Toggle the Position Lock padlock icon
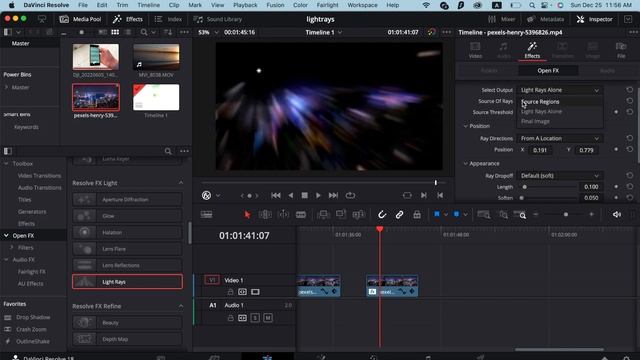 coord(417,215)
